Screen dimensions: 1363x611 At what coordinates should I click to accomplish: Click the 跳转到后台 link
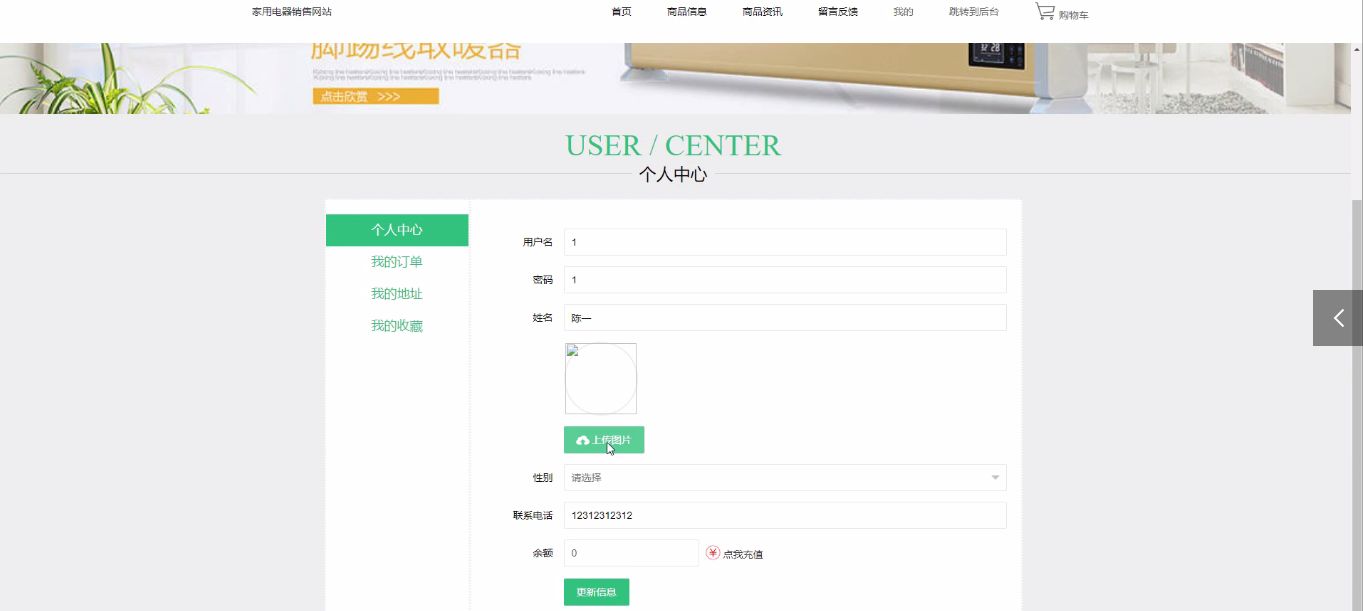coord(974,12)
